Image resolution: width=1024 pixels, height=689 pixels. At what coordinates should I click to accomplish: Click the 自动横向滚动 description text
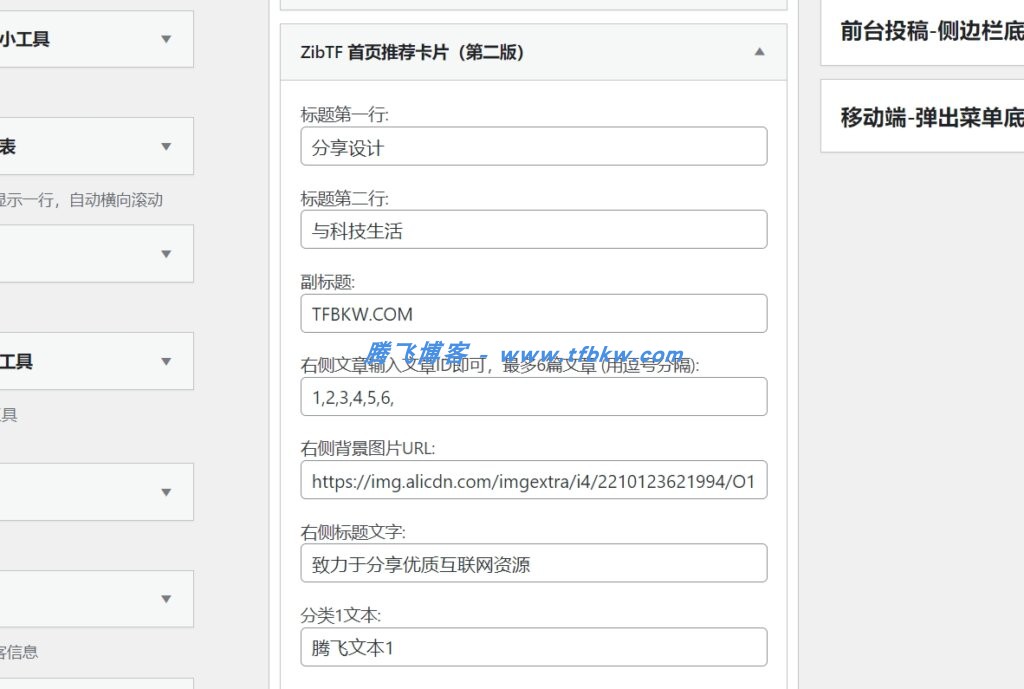(x=116, y=200)
